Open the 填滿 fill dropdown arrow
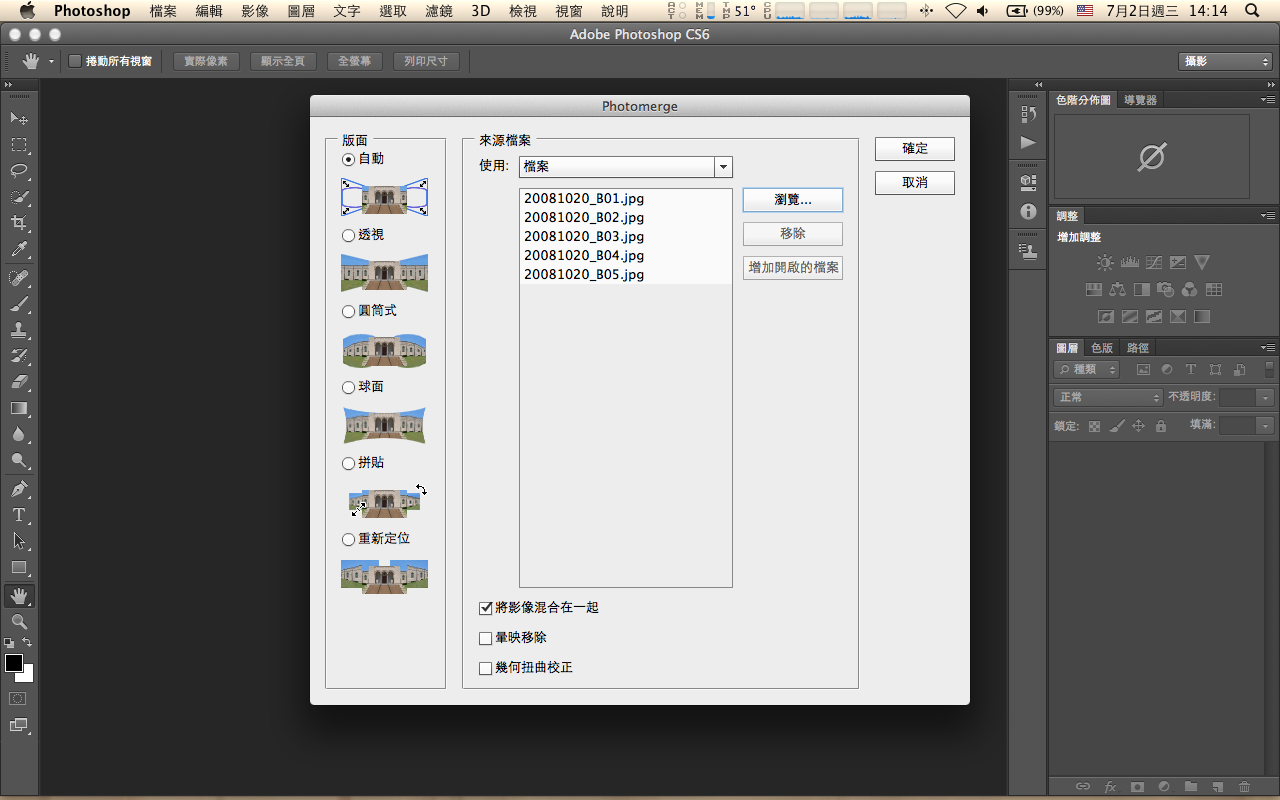This screenshot has height=800, width=1280. point(1266,425)
